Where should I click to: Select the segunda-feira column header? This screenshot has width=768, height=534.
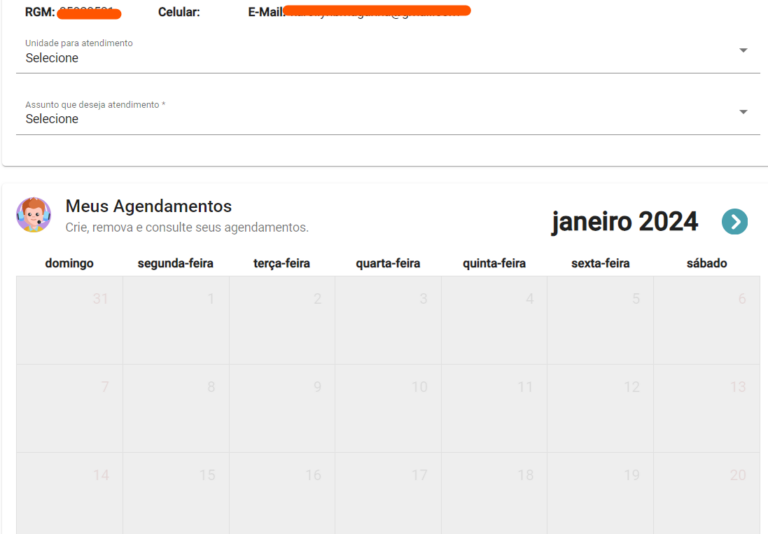point(176,264)
